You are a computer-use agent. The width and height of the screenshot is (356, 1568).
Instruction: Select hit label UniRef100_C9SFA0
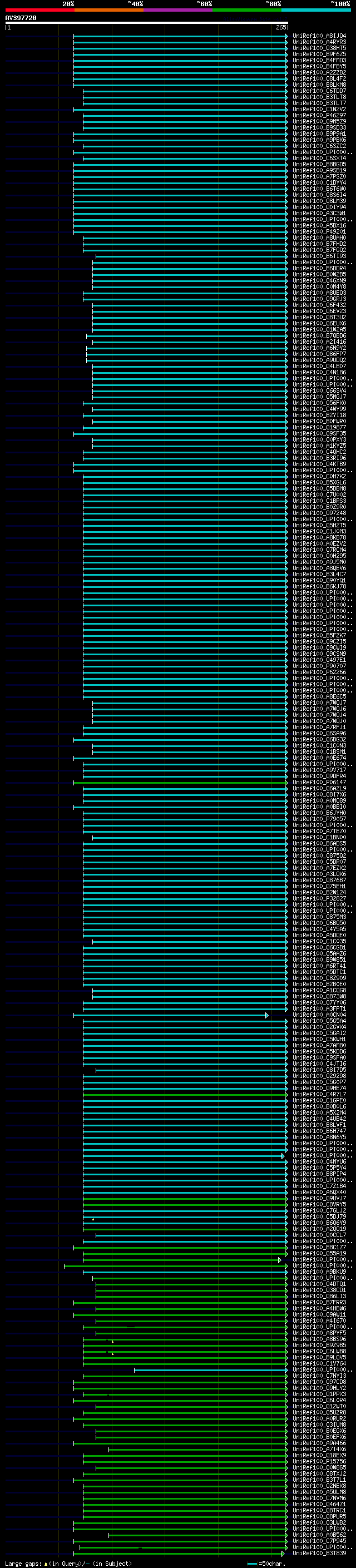319,1057
